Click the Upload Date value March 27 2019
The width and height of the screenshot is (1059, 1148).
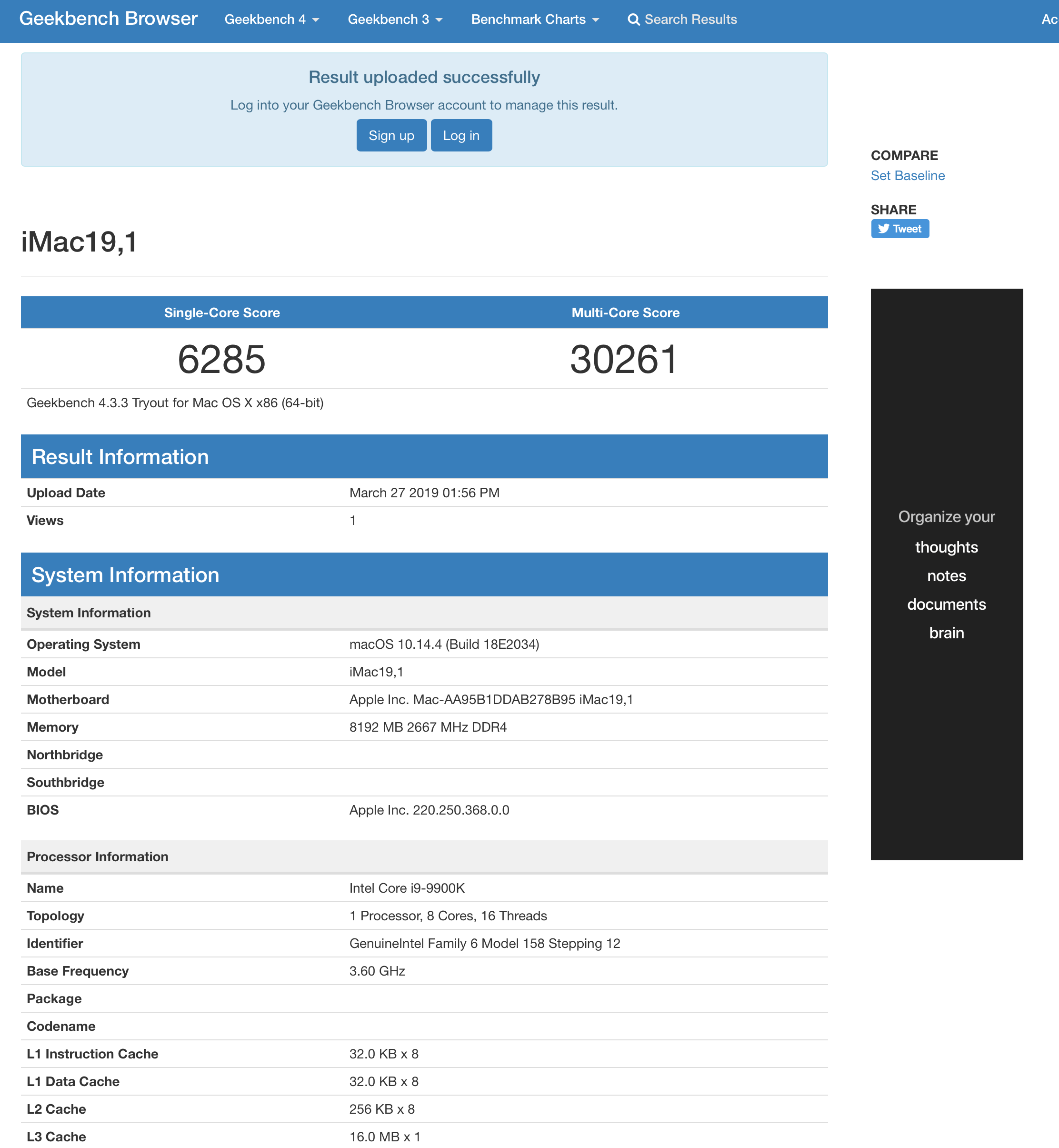click(425, 493)
